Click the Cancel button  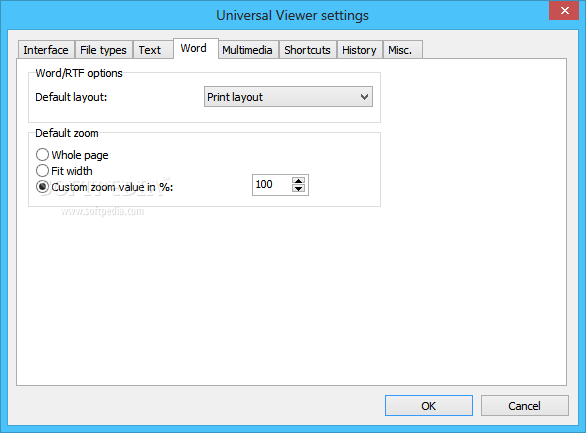524,405
